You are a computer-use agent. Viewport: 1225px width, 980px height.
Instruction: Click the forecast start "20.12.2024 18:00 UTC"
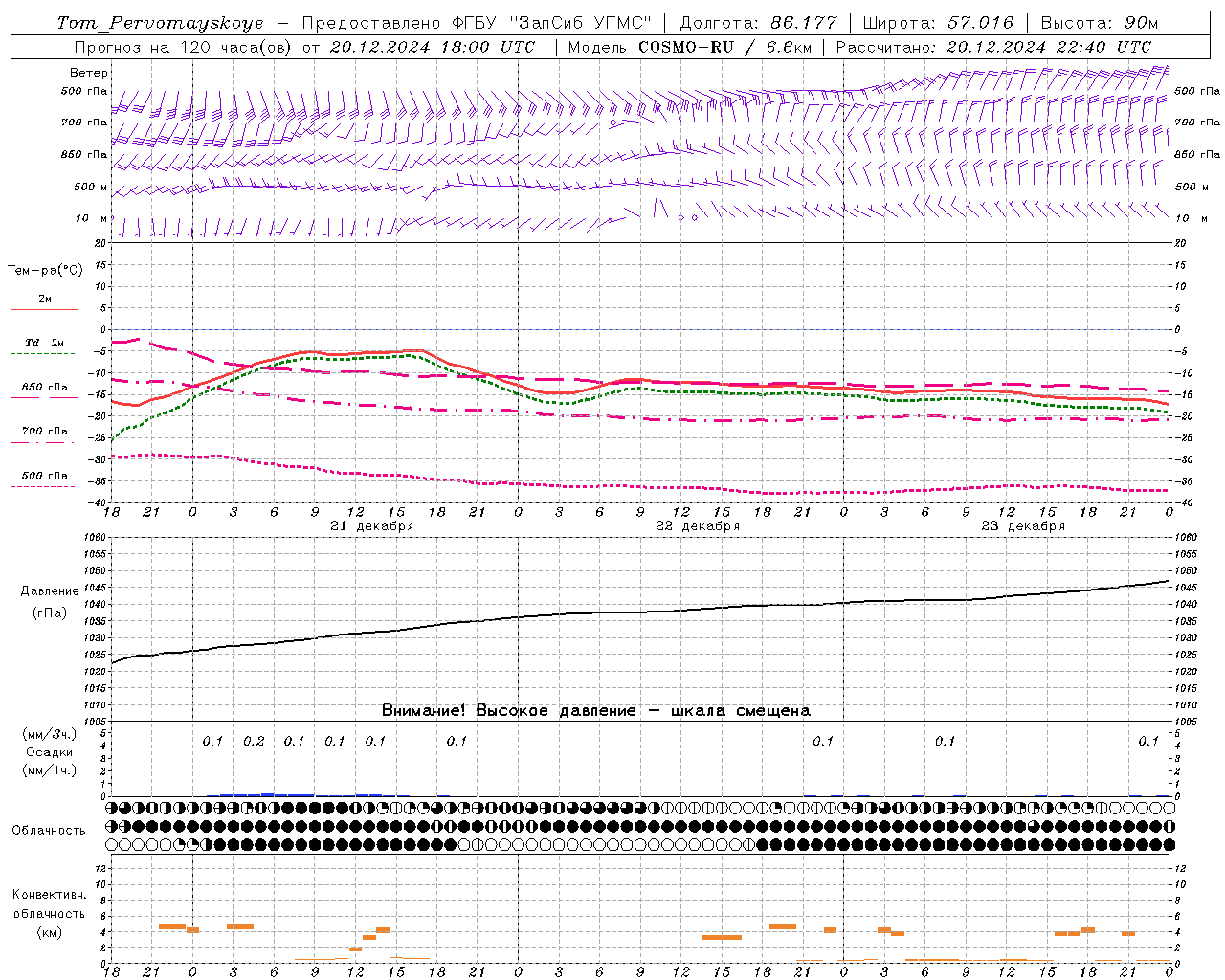(x=433, y=47)
